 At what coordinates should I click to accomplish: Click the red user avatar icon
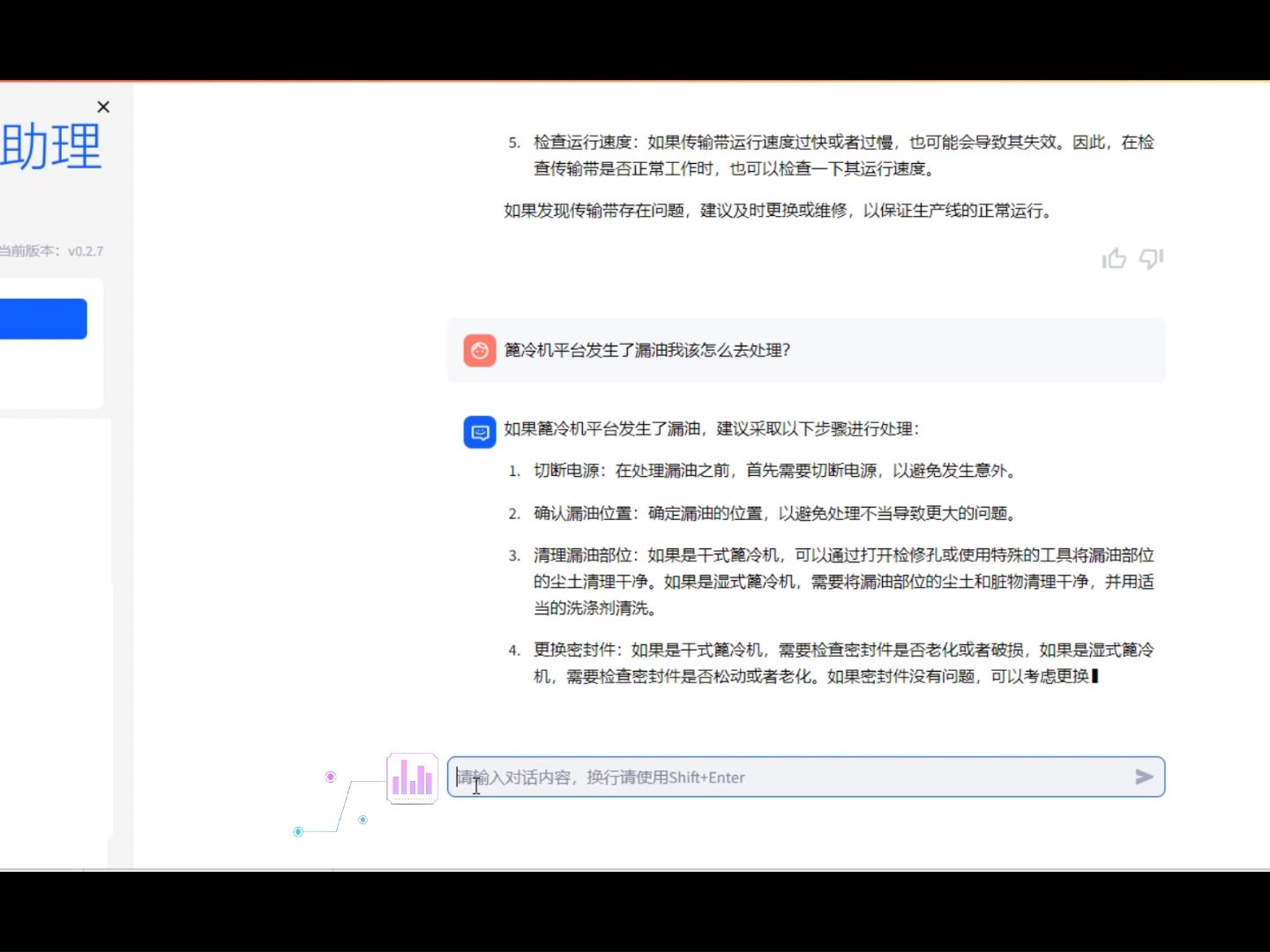click(480, 351)
